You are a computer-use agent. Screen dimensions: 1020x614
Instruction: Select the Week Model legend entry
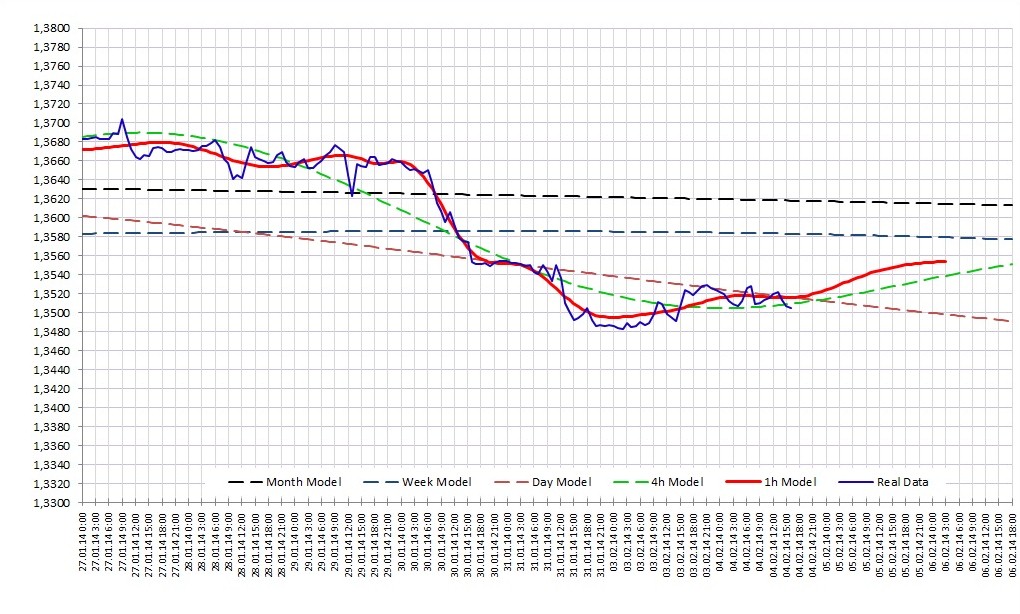click(417, 482)
